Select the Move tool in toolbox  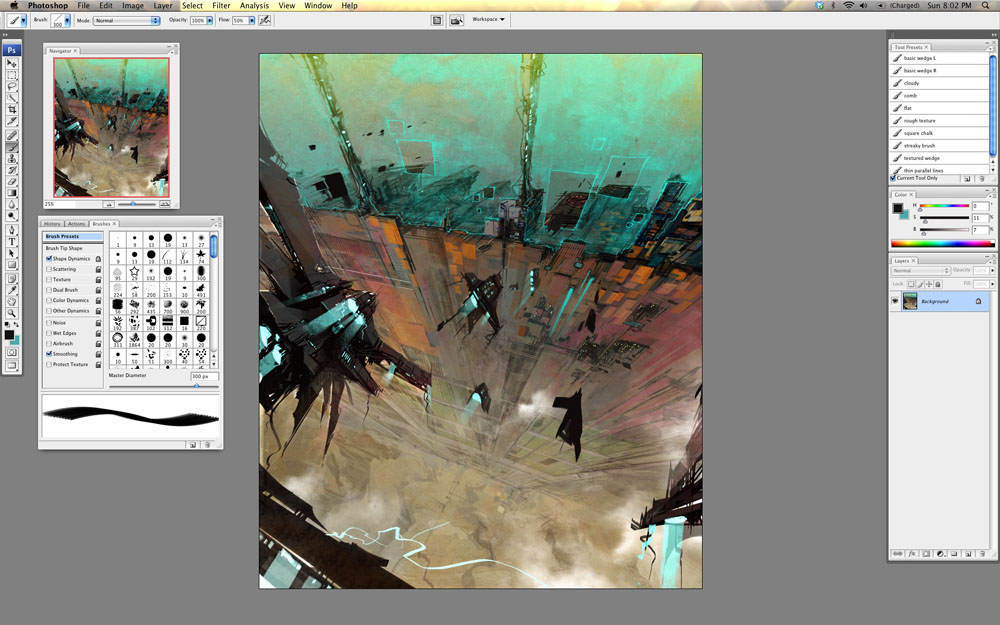tap(11, 63)
